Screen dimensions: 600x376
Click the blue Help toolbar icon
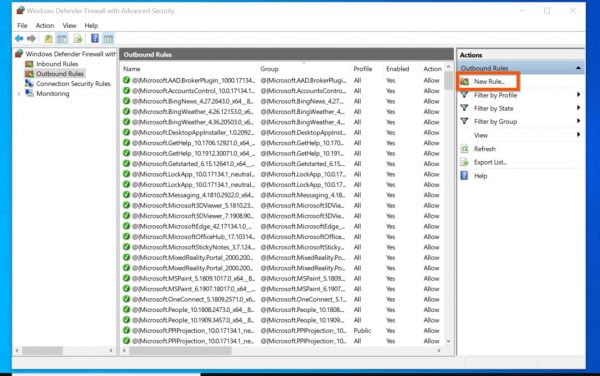(x=95, y=39)
